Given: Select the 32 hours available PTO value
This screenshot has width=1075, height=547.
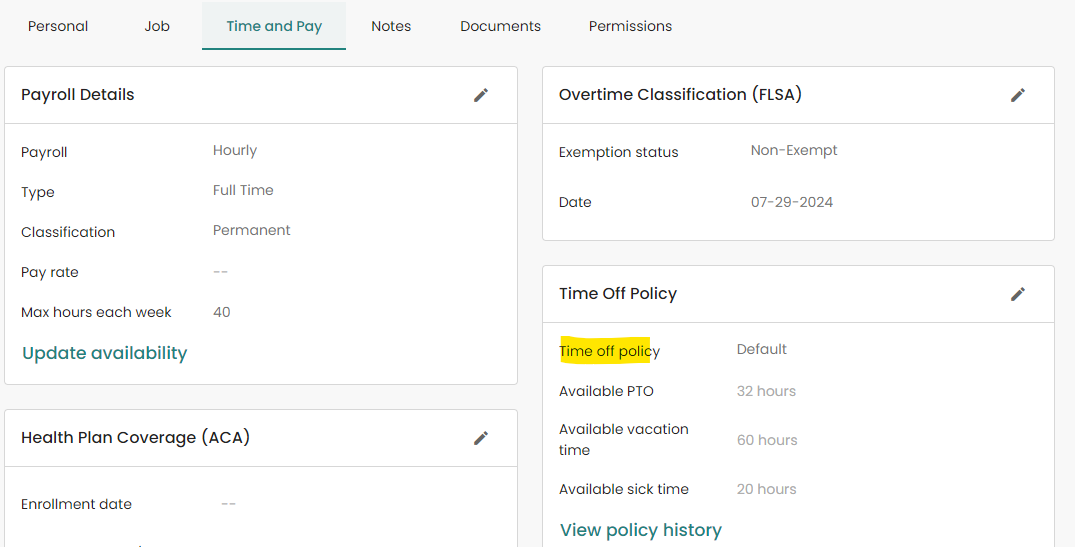Looking at the screenshot, I should click(x=766, y=391).
